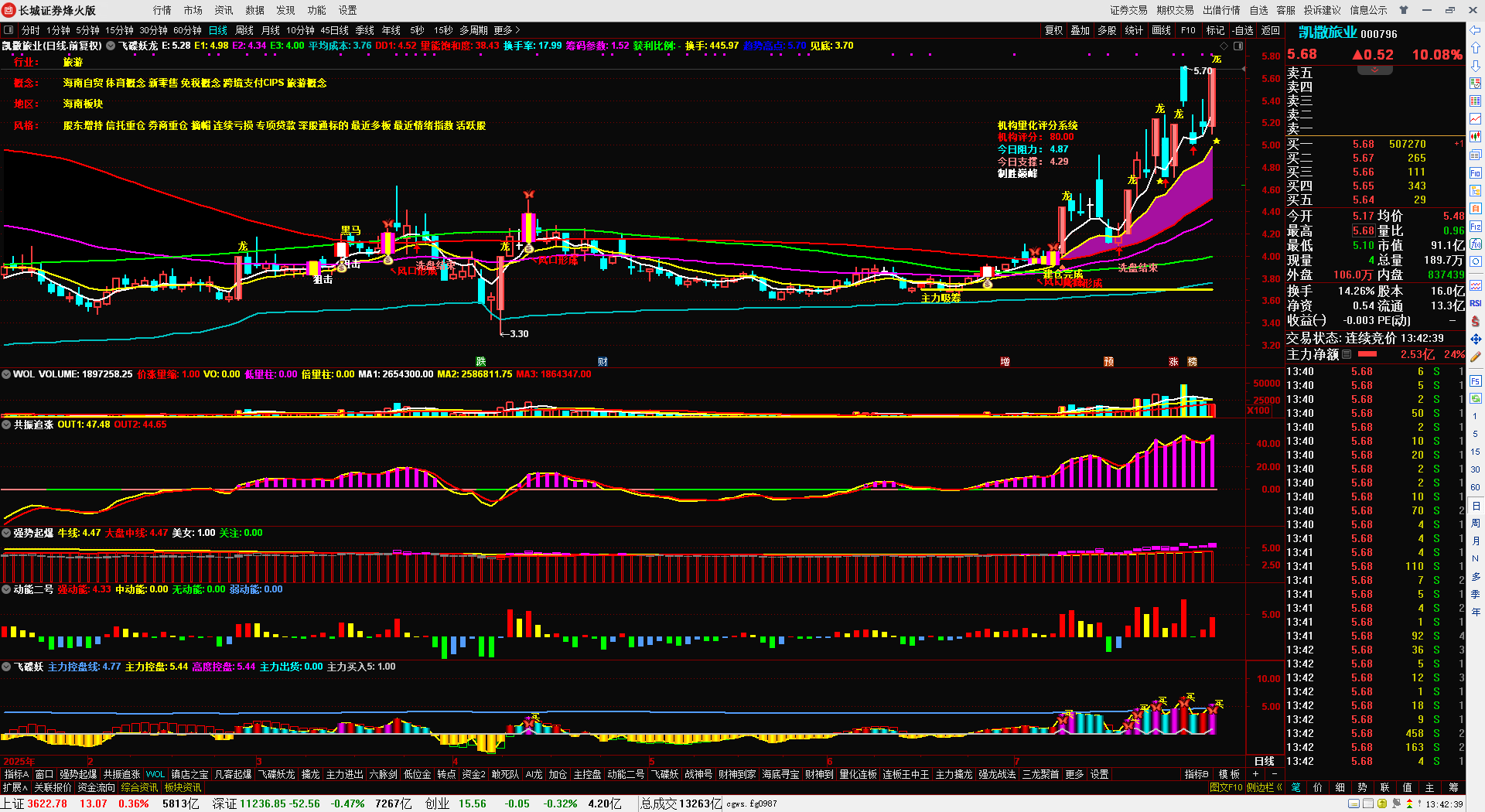Screen dimensions: 1485x812
Task: Click the plus zoom-in button at chart bottom
Action: tap(1255, 774)
